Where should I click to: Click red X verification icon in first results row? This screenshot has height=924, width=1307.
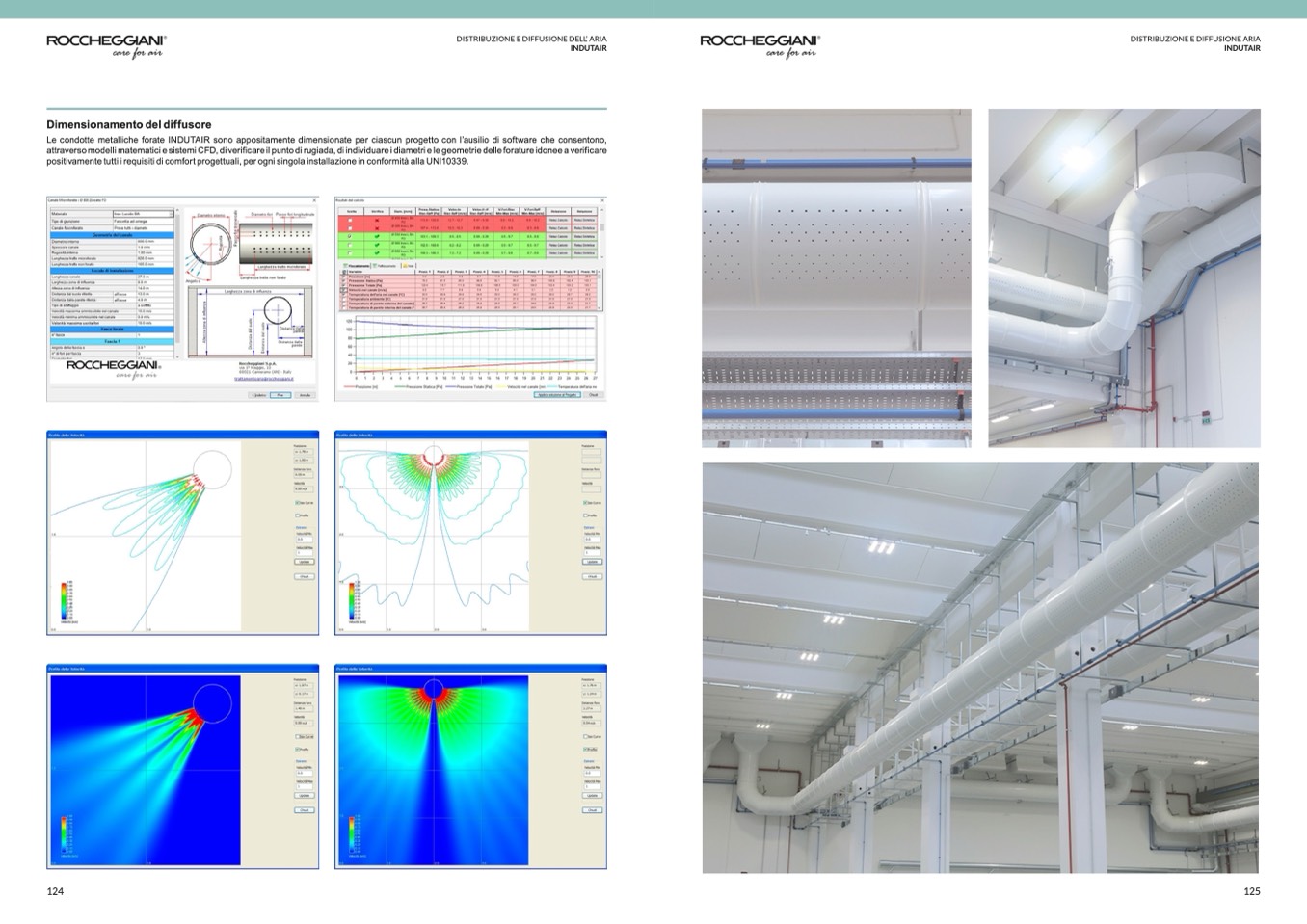377,220
